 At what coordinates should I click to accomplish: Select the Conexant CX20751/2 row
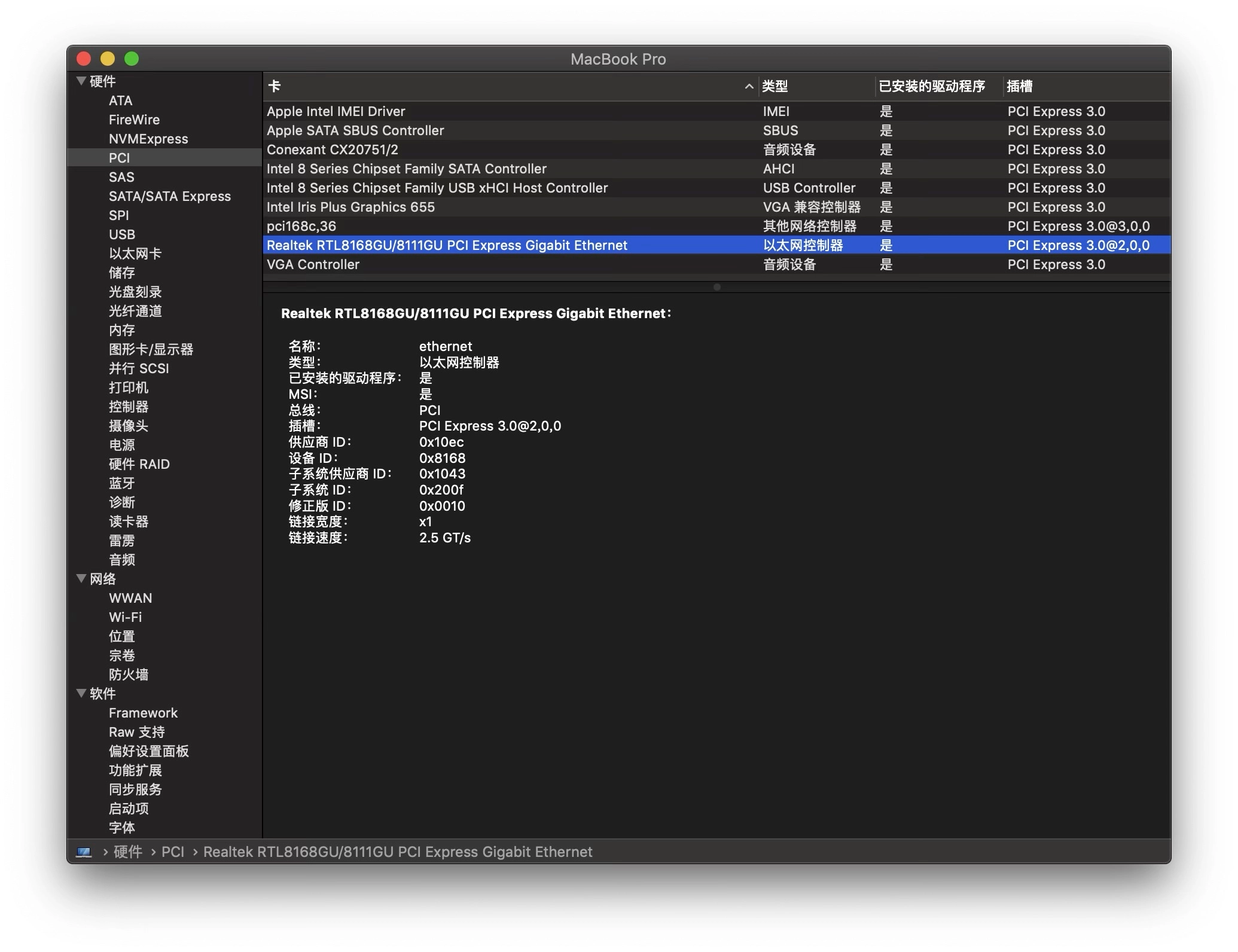(716, 149)
